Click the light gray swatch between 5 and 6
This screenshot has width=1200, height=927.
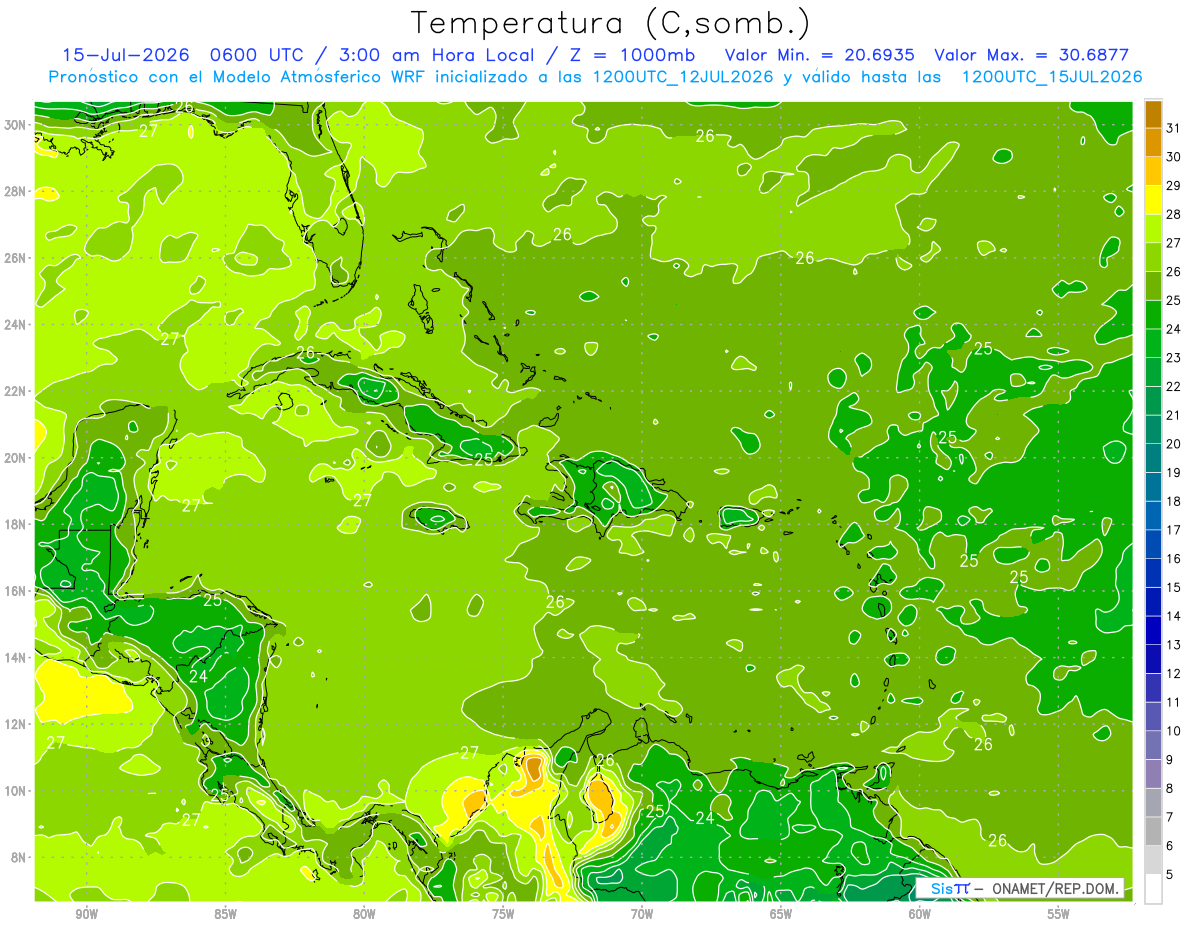pyautogui.click(x=1153, y=860)
